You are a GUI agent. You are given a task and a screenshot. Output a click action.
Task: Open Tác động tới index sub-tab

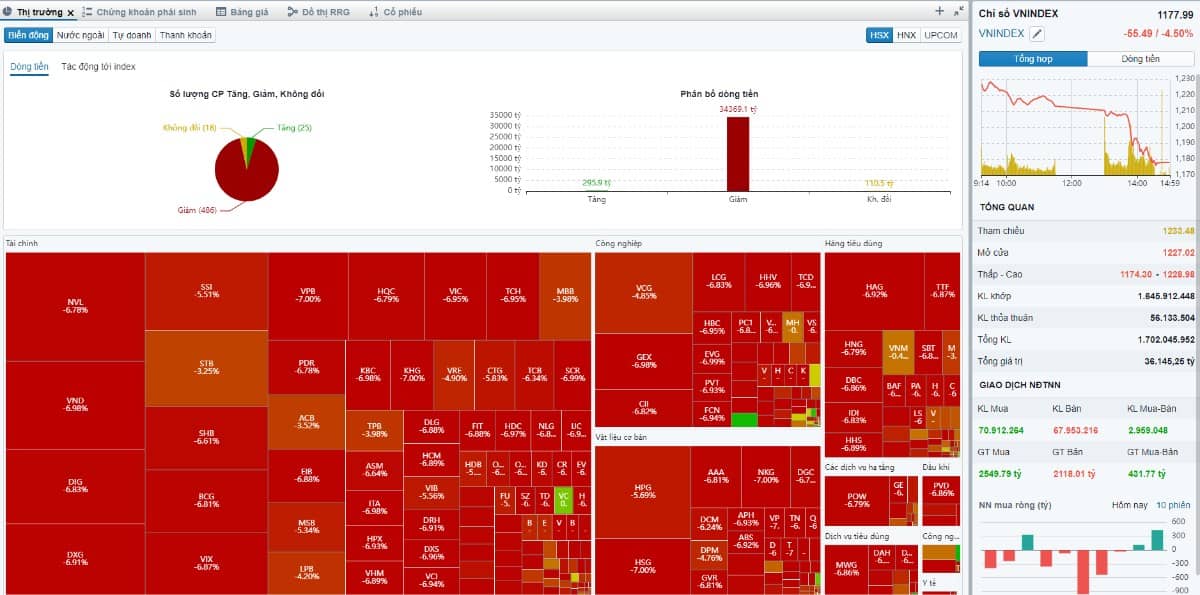click(x=98, y=67)
